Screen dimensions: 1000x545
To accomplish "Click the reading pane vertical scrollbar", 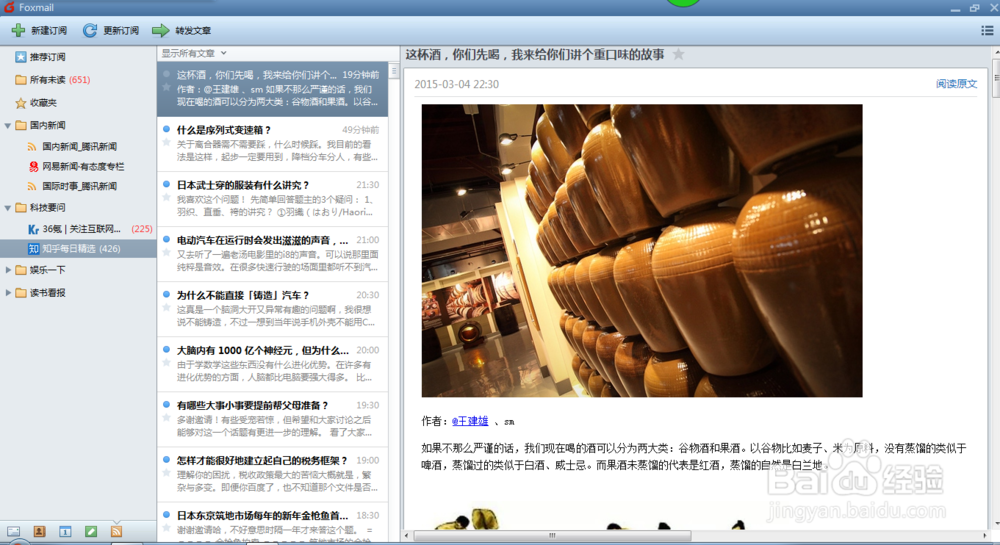I will [x=996, y=76].
